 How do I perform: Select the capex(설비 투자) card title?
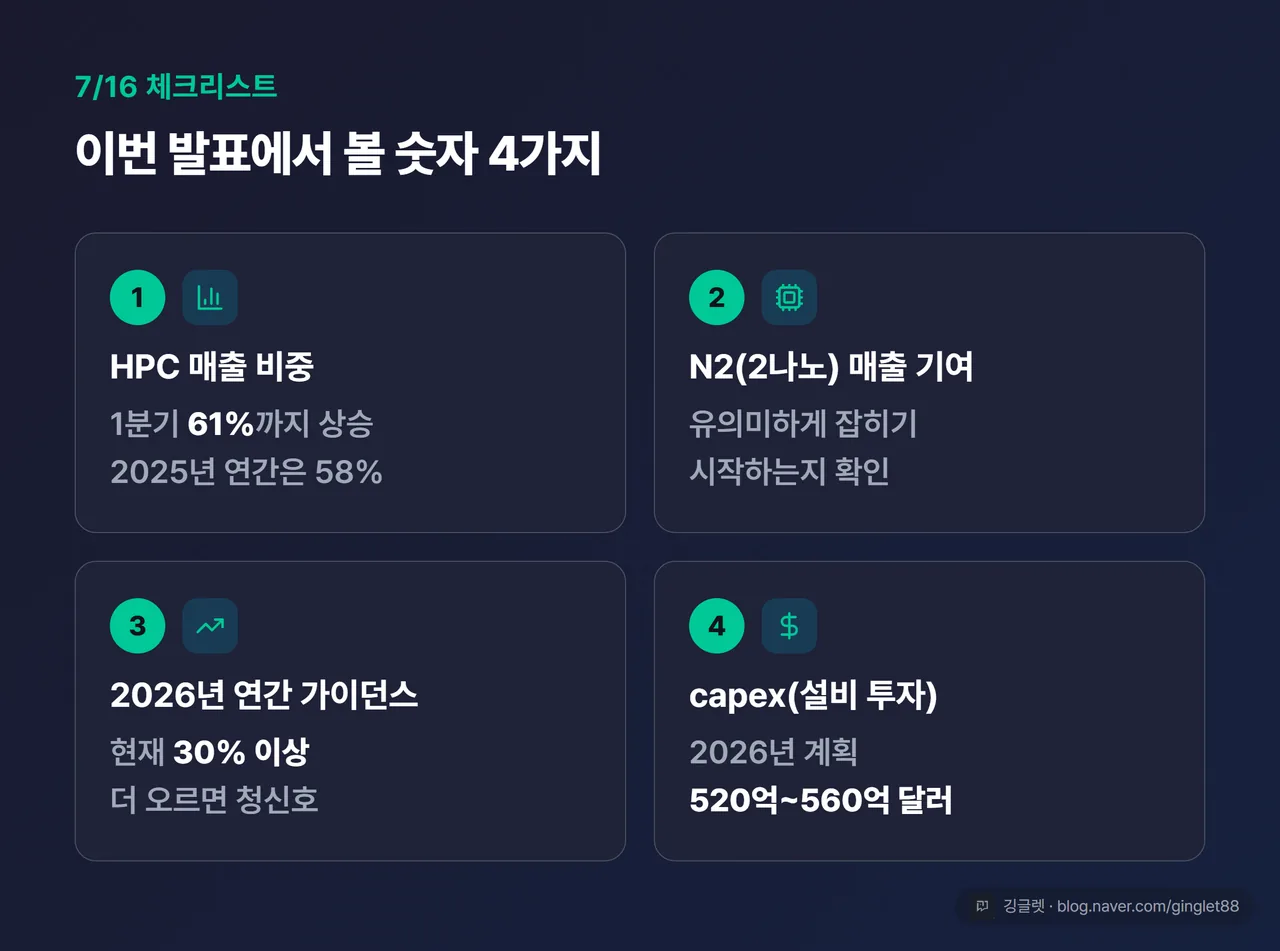(813, 696)
